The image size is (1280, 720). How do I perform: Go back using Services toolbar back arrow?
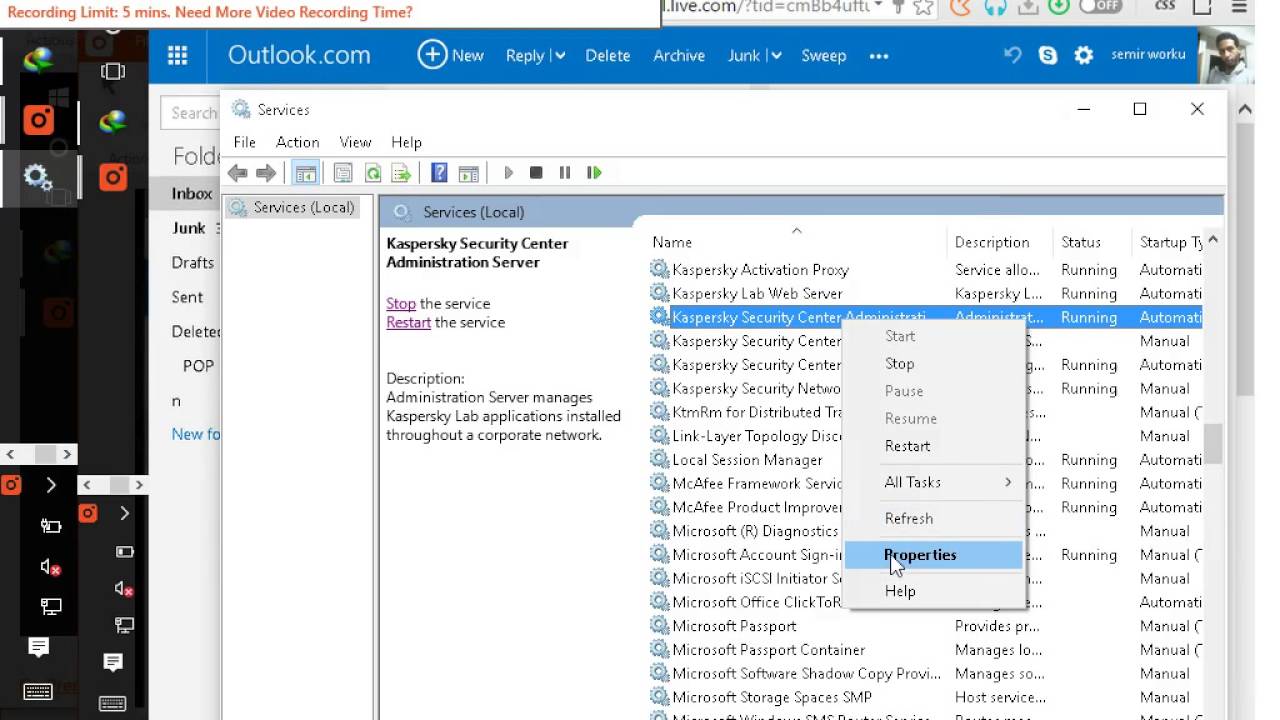click(237, 173)
